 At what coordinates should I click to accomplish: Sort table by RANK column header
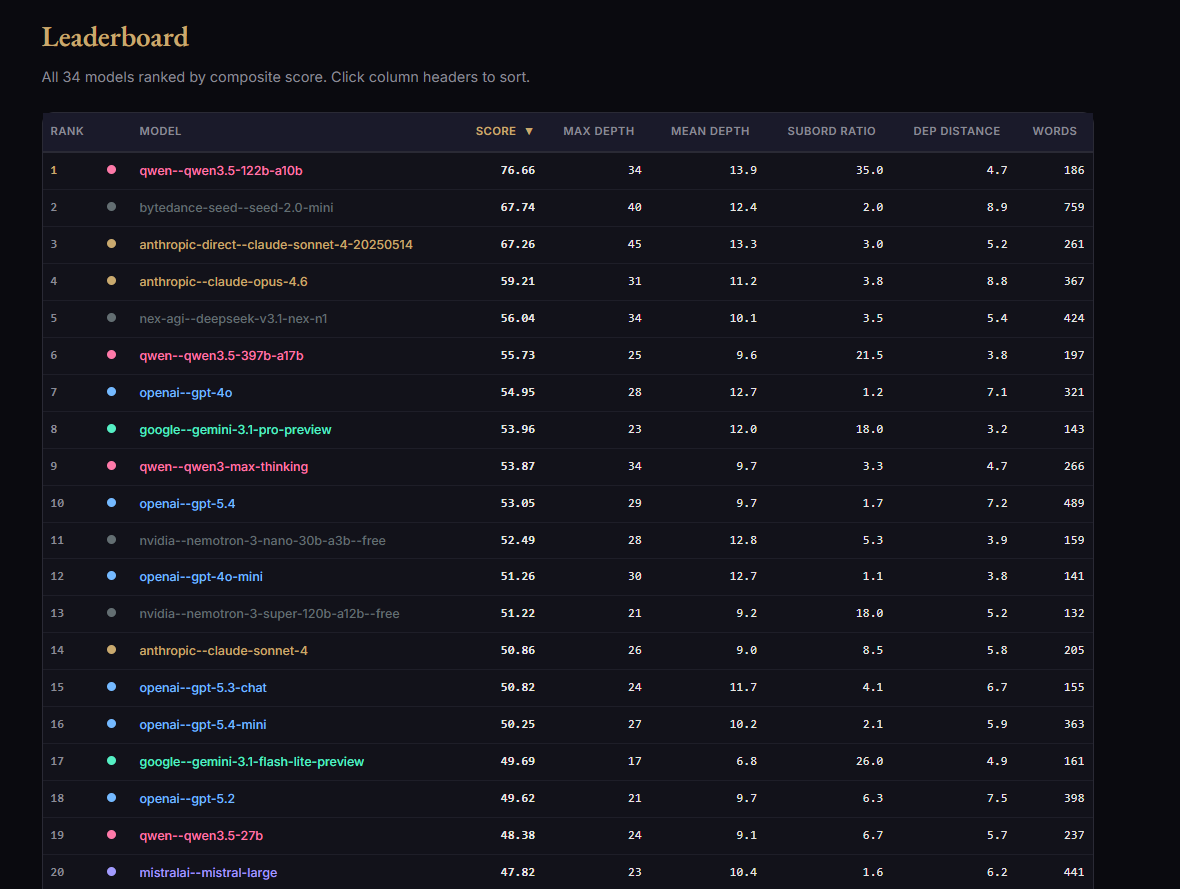[67, 131]
